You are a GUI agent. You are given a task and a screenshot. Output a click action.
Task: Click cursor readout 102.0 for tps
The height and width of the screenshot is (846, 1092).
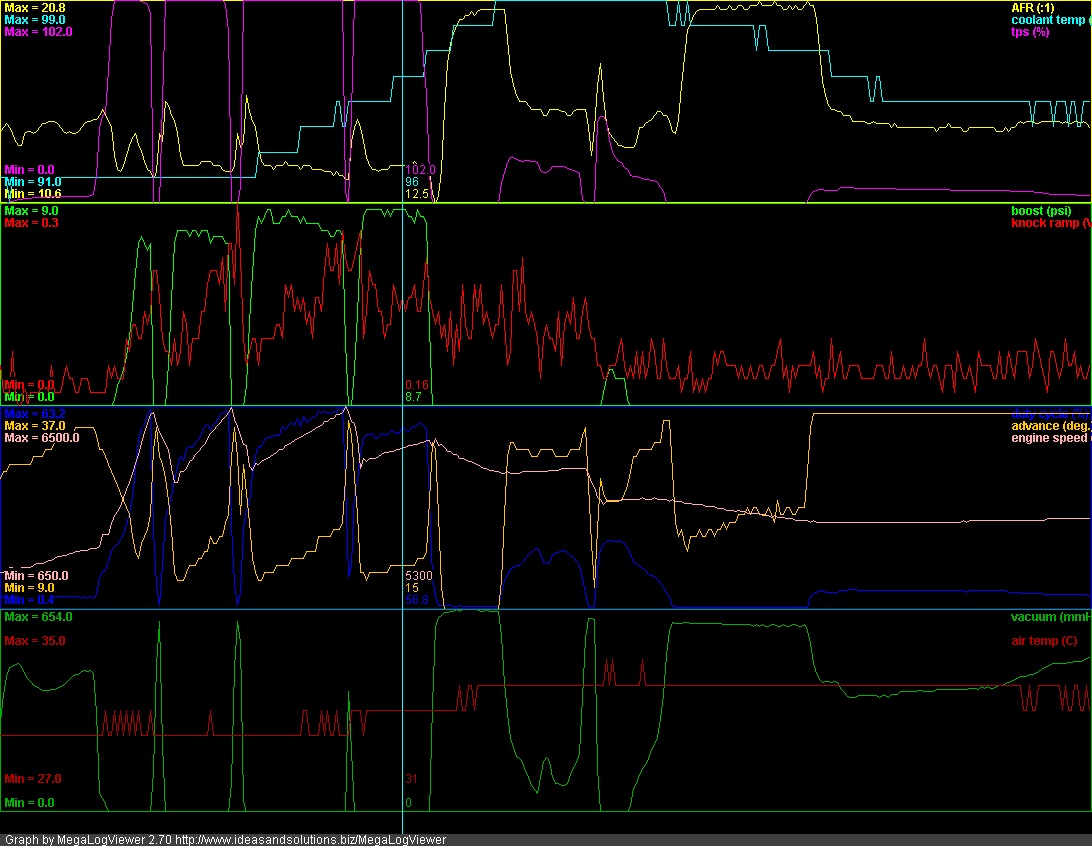pyautogui.click(x=421, y=170)
